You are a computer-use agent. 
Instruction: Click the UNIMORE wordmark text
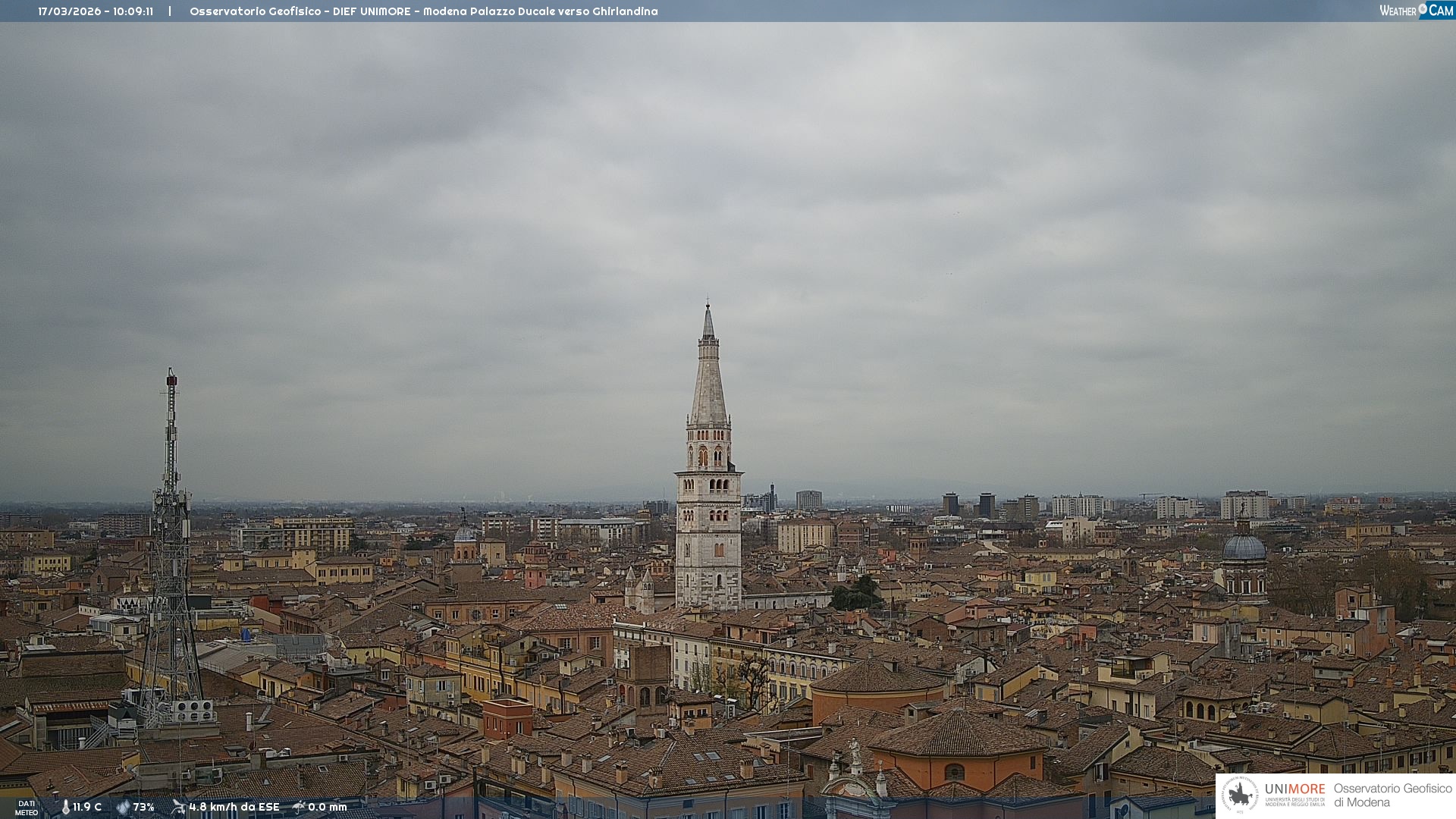pos(1294,789)
